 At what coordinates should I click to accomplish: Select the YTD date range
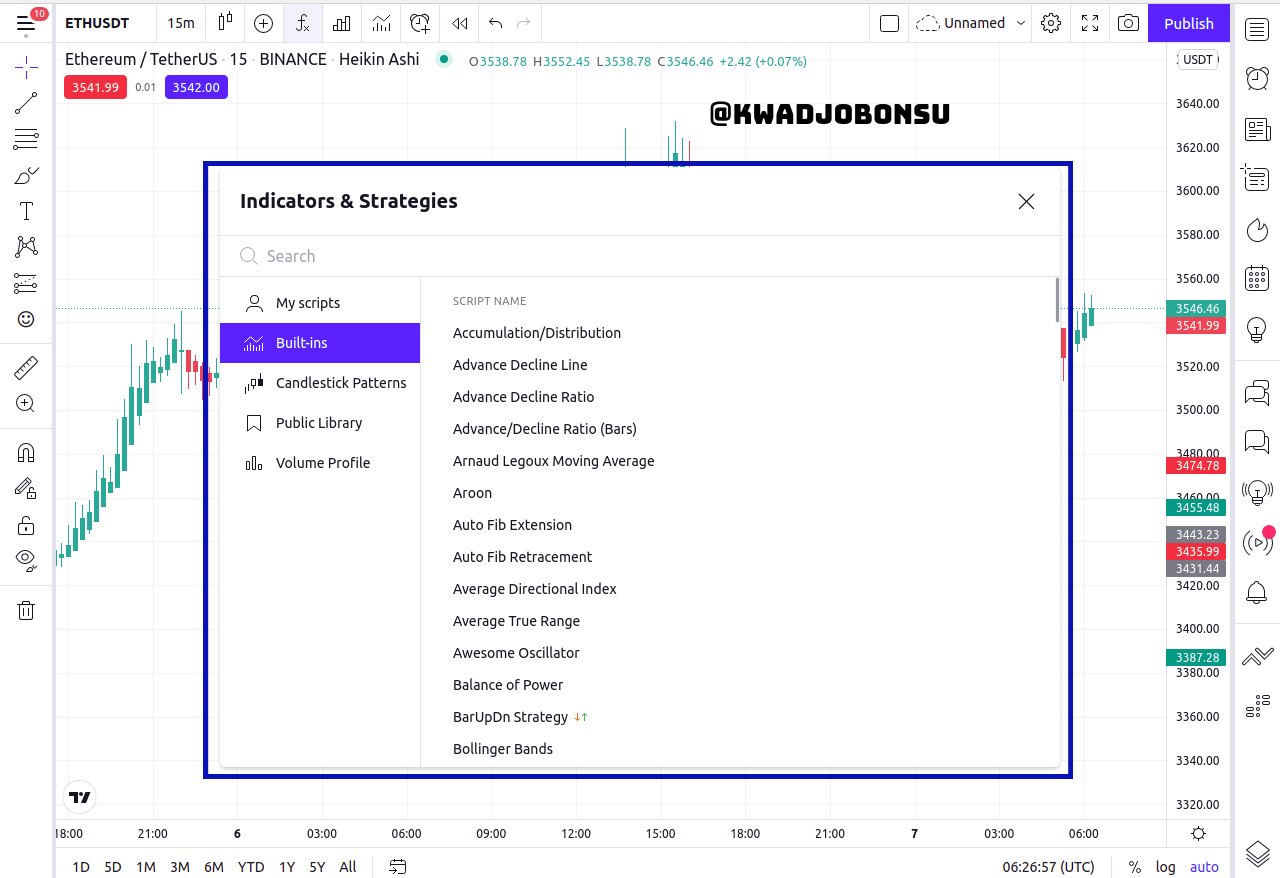[x=251, y=867]
